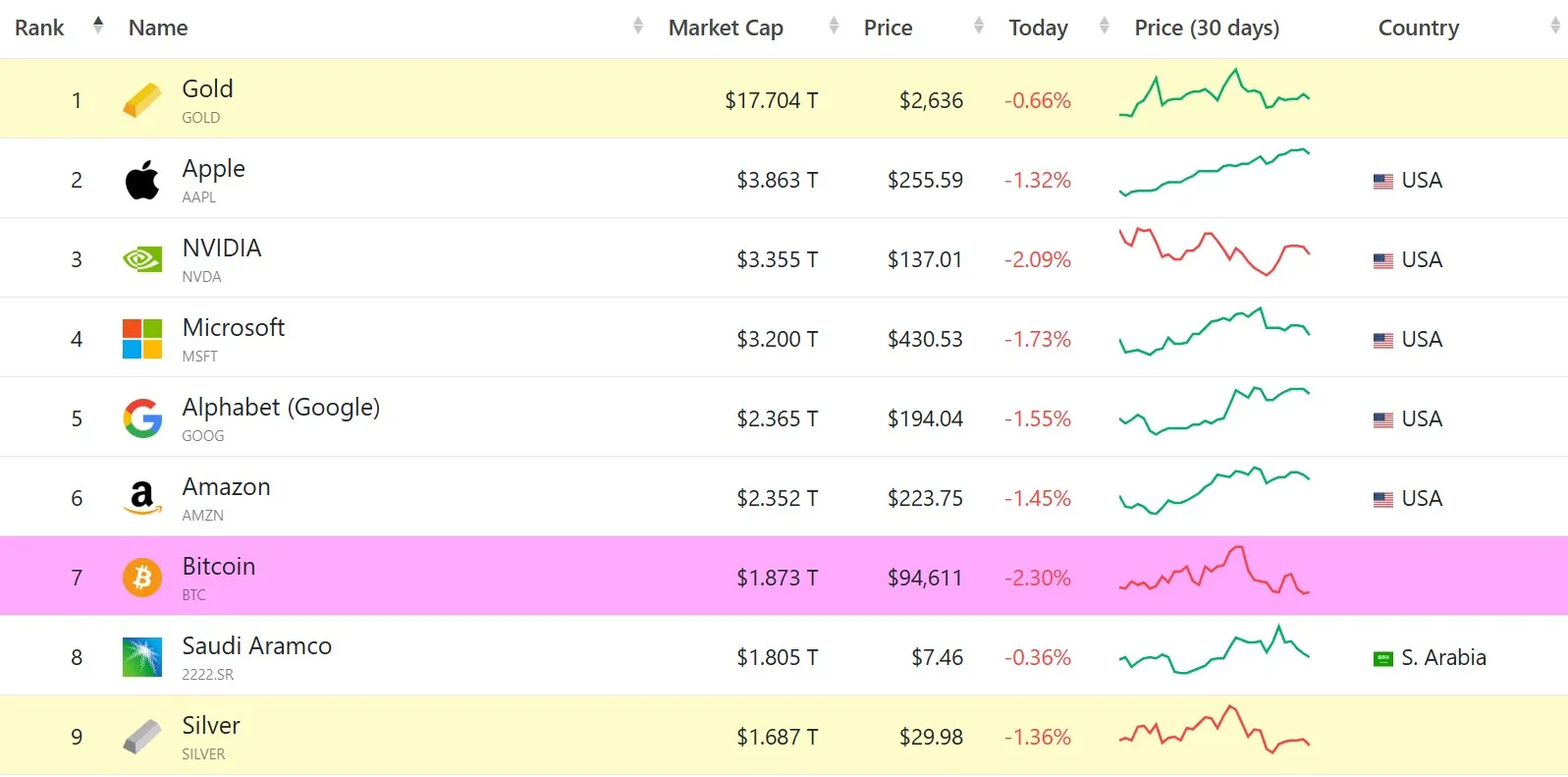
Task: Click the Microsoft logo icon
Action: pyautogui.click(x=142, y=339)
